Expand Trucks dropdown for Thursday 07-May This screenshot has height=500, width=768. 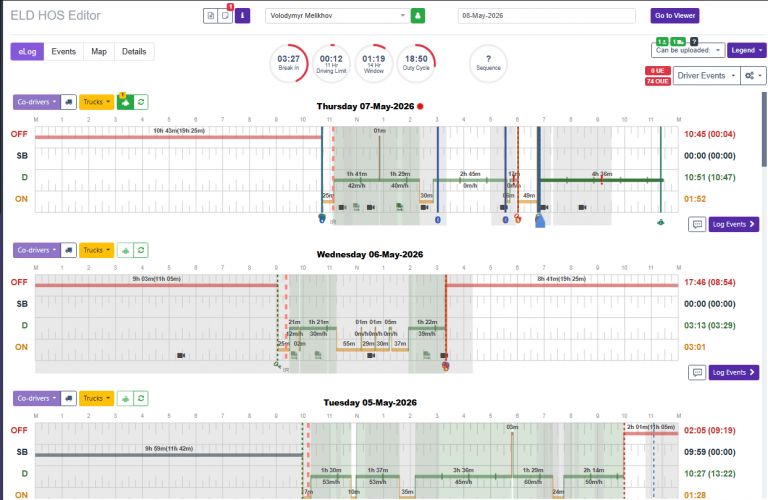click(x=96, y=102)
